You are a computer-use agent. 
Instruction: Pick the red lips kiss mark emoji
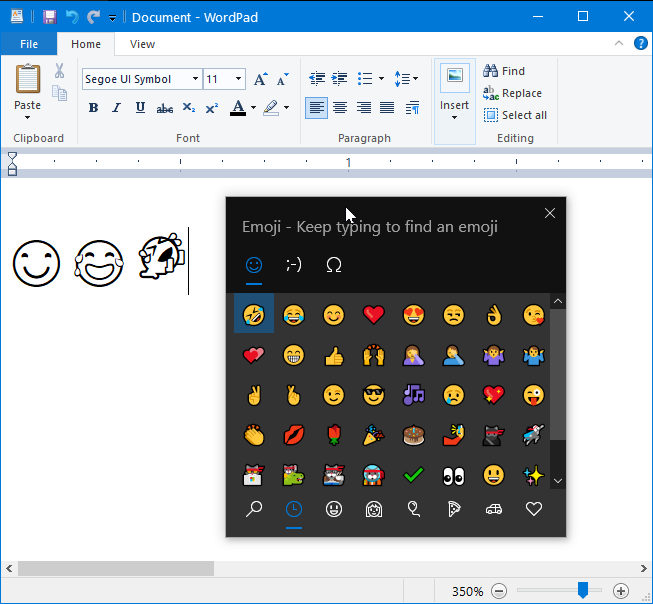(x=294, y=435)
